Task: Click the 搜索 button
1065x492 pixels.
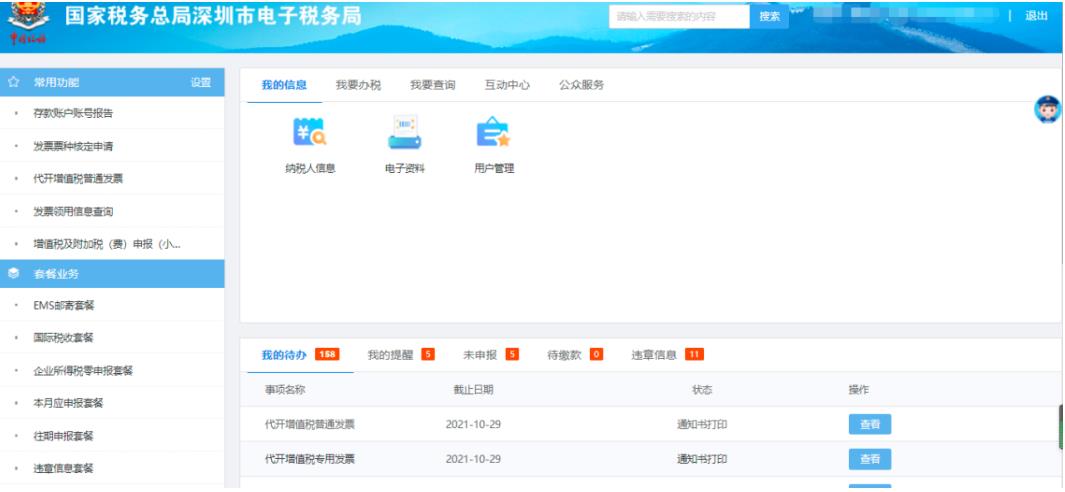Action: [769, 17]
